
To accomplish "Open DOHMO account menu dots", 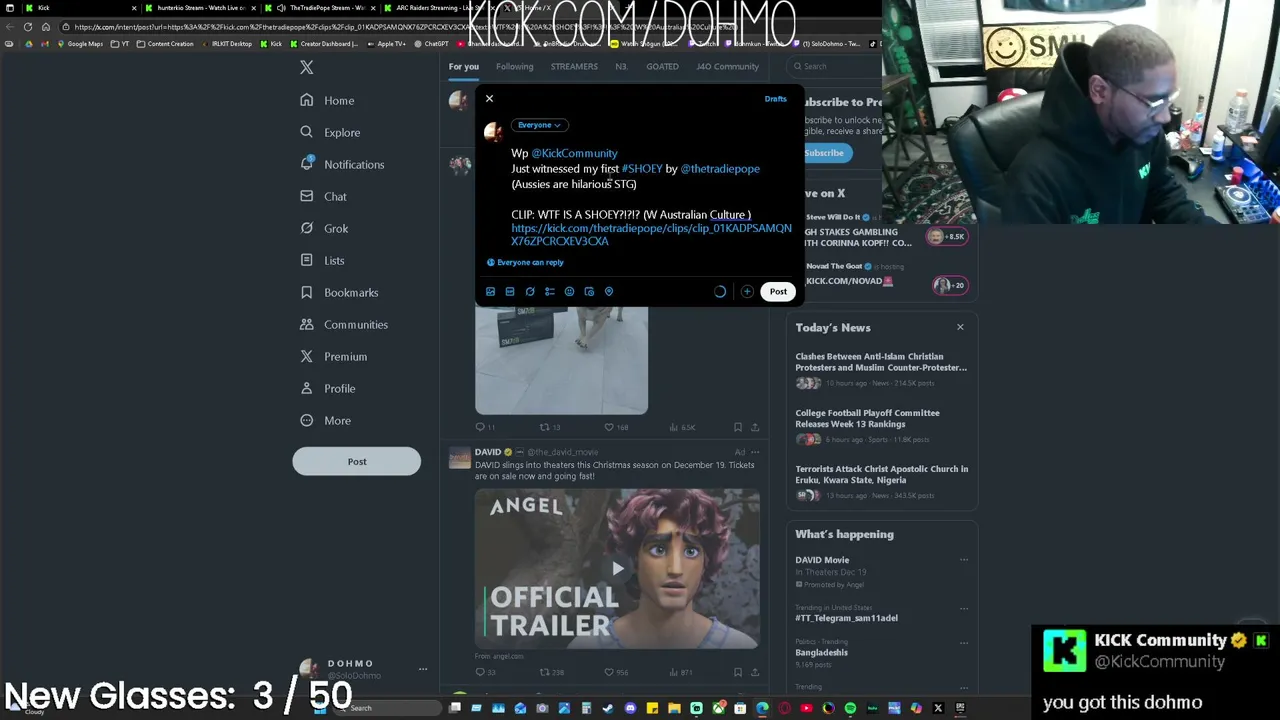I will click(x=422, y=669).
